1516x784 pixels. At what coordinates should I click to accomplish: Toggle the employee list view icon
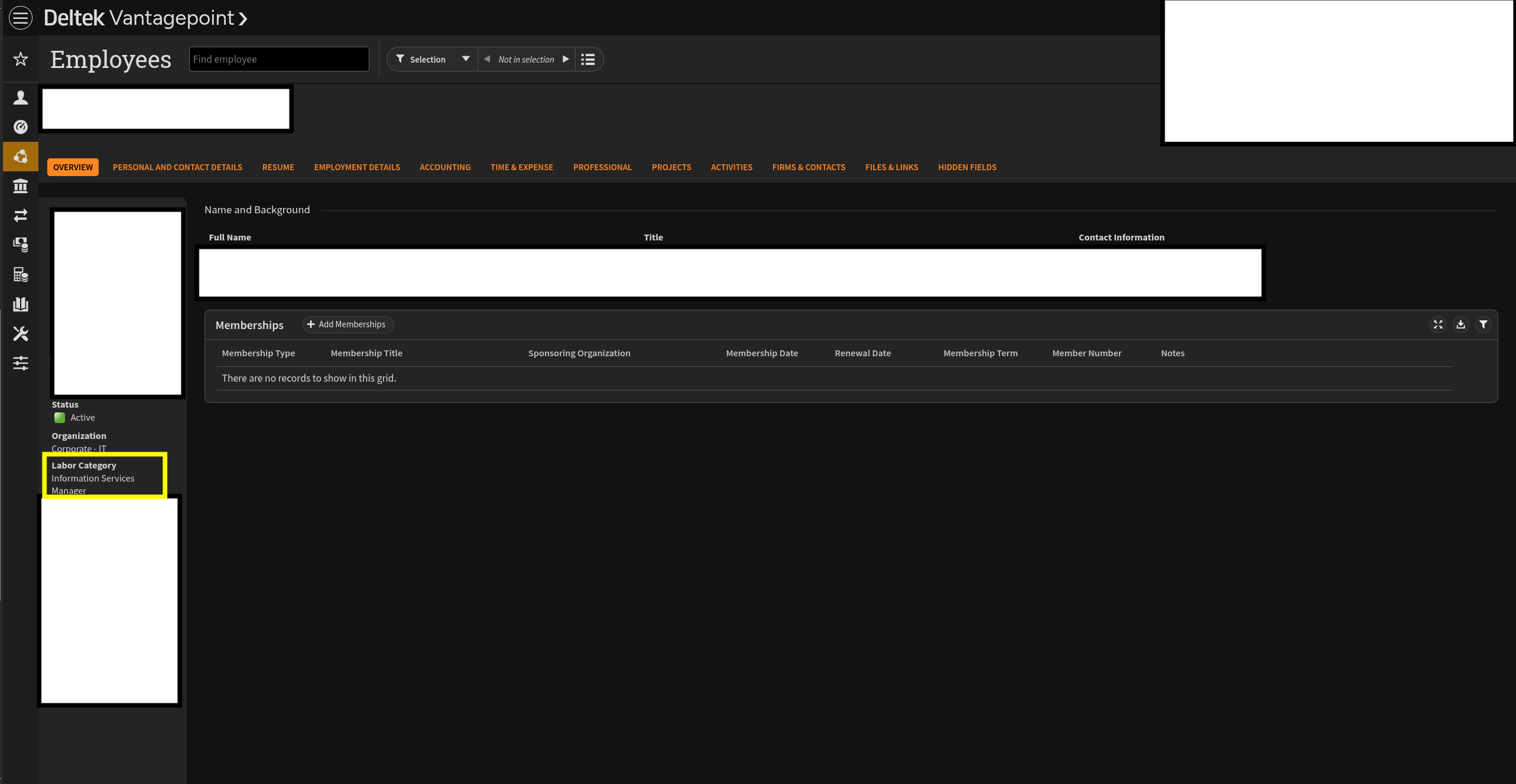point(587,60)
